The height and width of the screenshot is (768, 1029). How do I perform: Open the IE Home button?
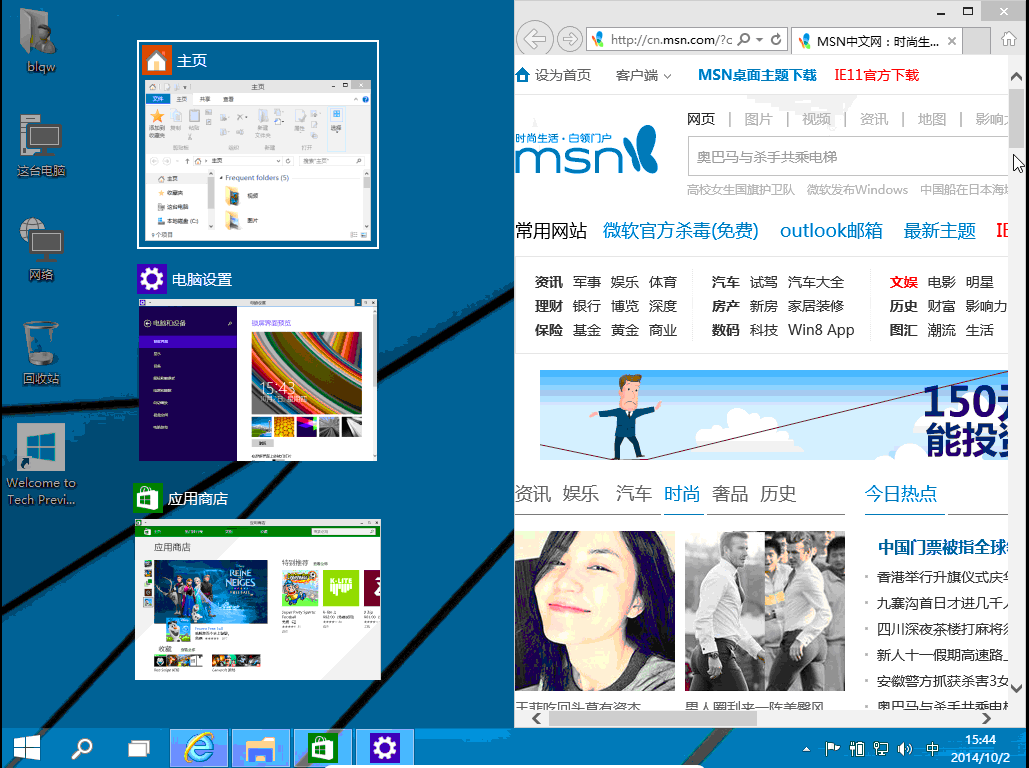tap(1009, 39)
